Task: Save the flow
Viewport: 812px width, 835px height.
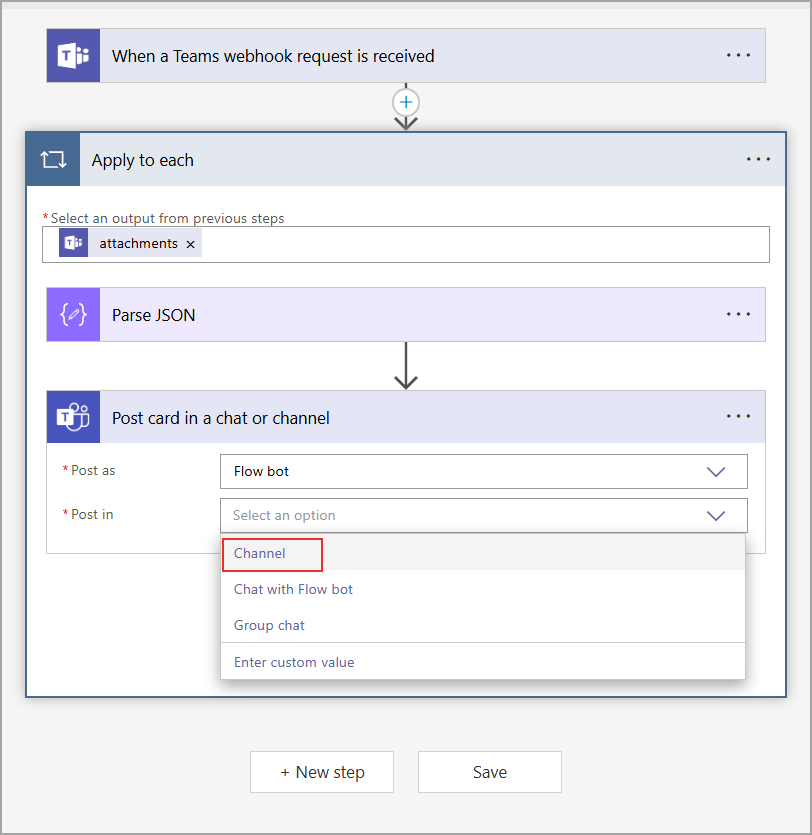Action: pyautogui.click(x=489, y=772)
